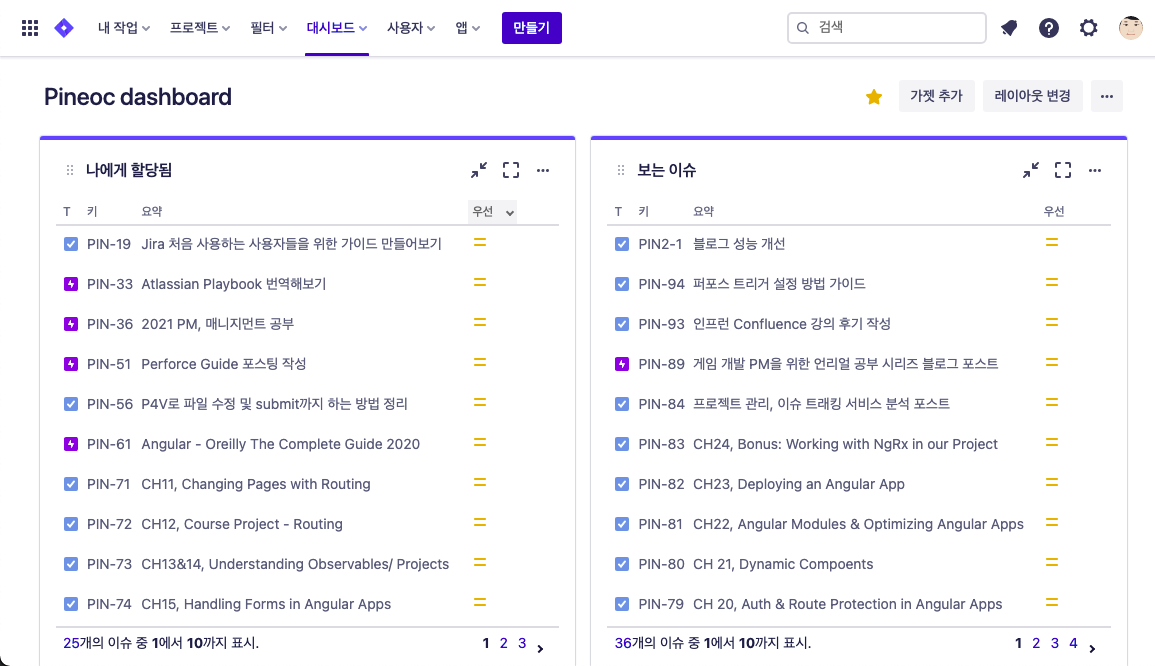
Task: Open page 3 of 나에게 할당됨
Action: (x=522, y=643)
